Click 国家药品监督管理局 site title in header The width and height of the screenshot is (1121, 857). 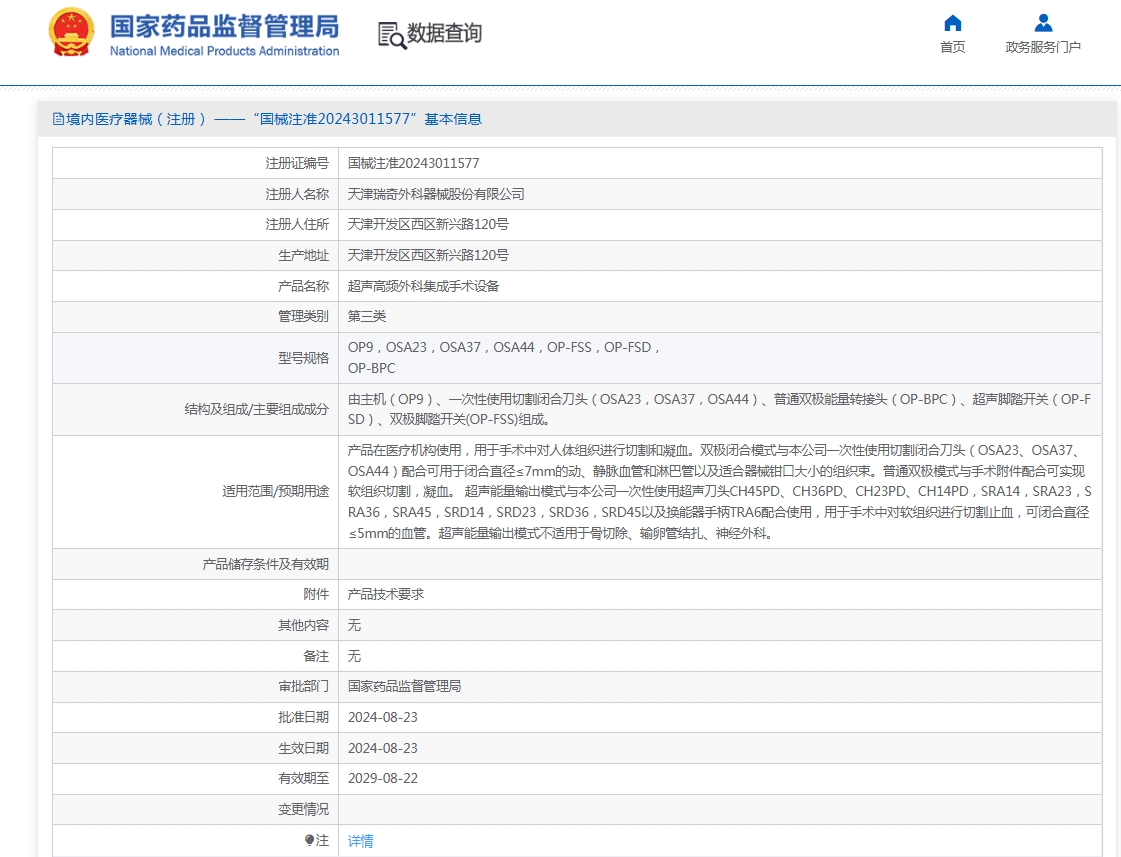(224, 26)
